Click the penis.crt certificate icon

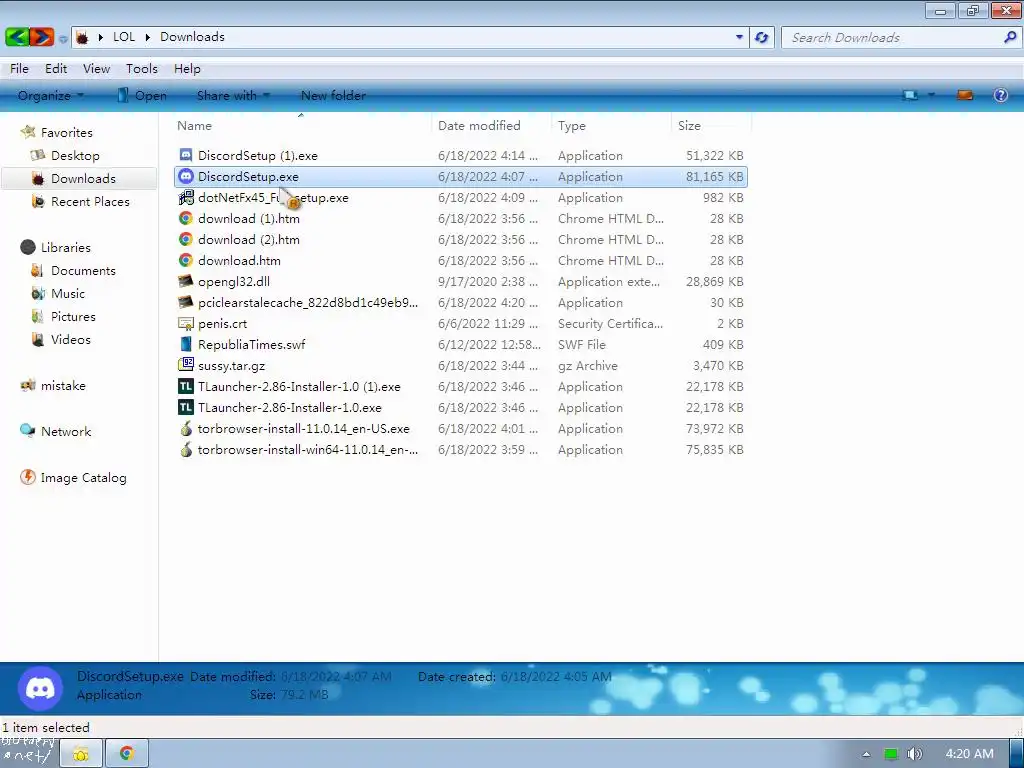tap(185, 323)
